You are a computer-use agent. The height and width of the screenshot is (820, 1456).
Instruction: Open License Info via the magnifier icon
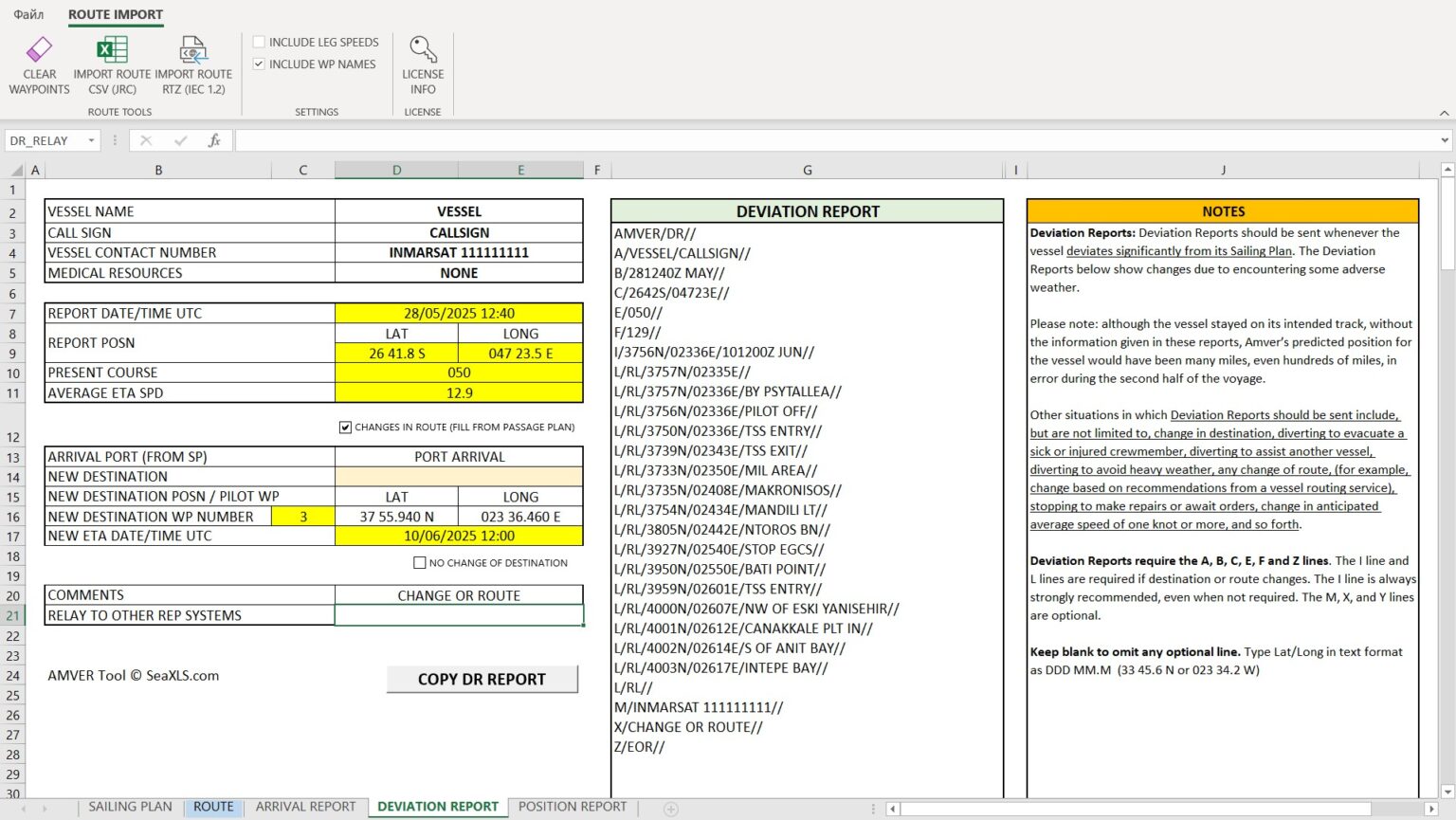point(423,49)
